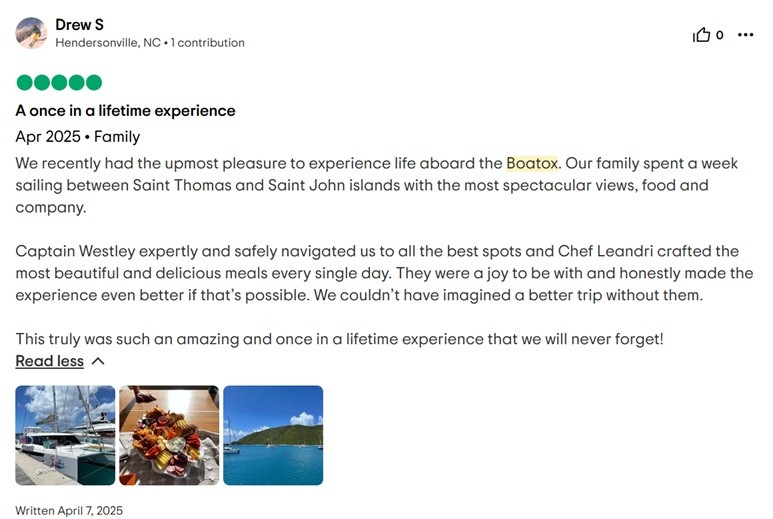The height and width of the screenshot is (519, 773).
Task: Click the "A once in a lifetime experience" title
Action: coord(125,111)
